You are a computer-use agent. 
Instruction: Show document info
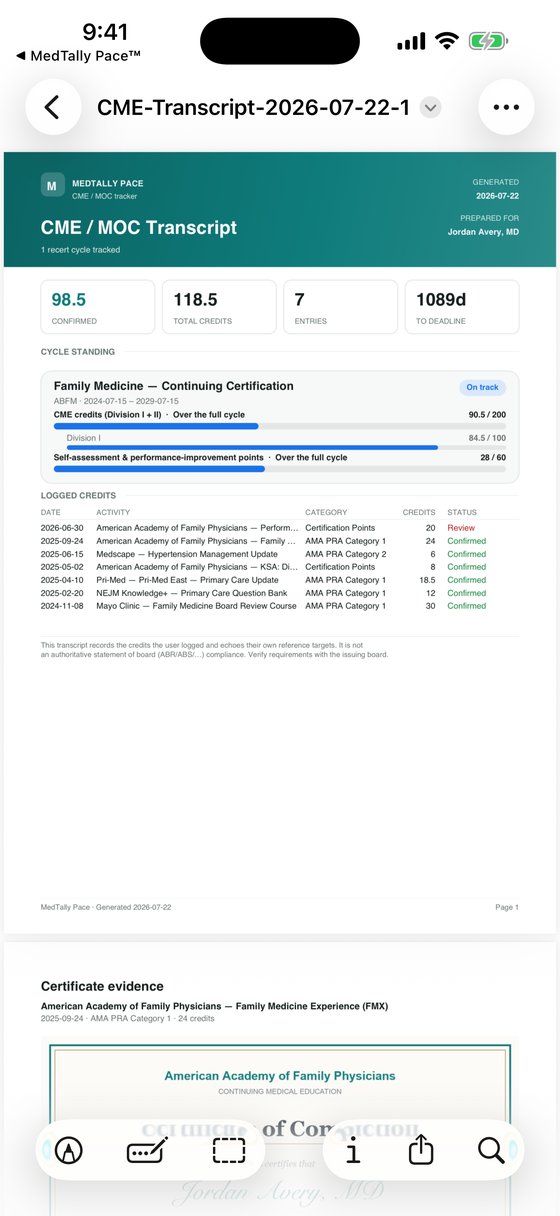click(353, 1151)
